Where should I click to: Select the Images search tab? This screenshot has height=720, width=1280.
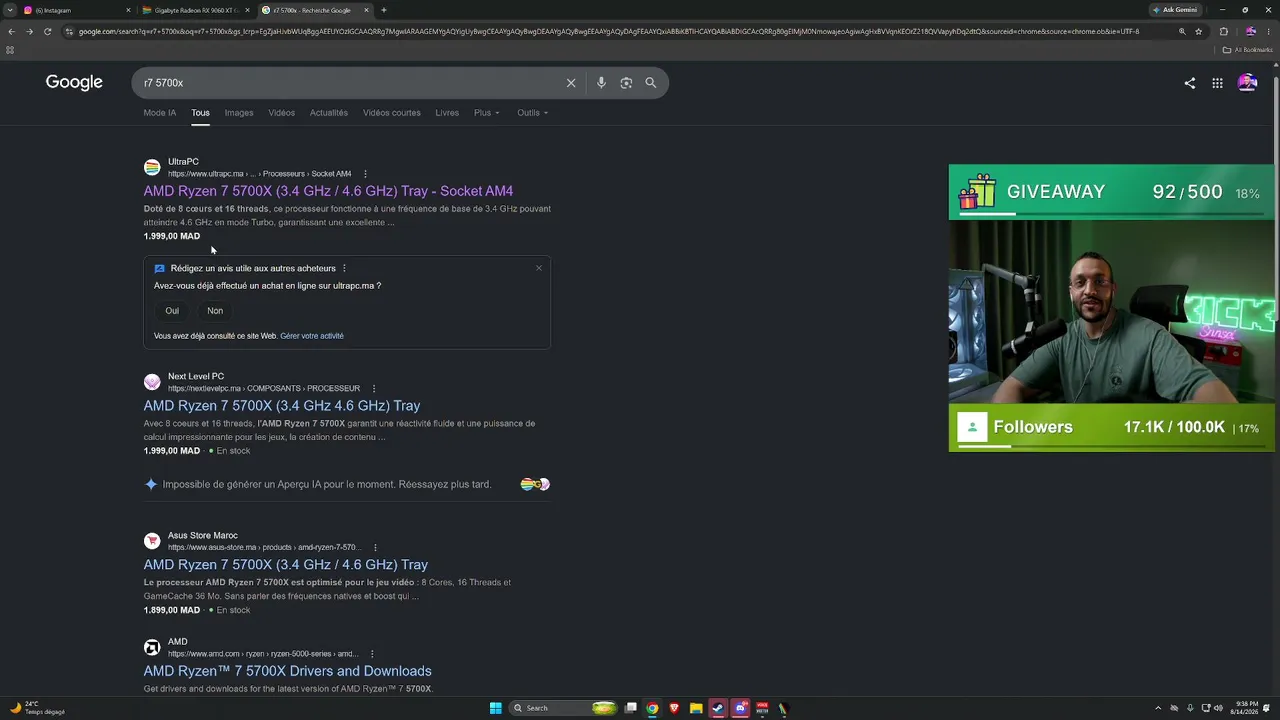239,113
